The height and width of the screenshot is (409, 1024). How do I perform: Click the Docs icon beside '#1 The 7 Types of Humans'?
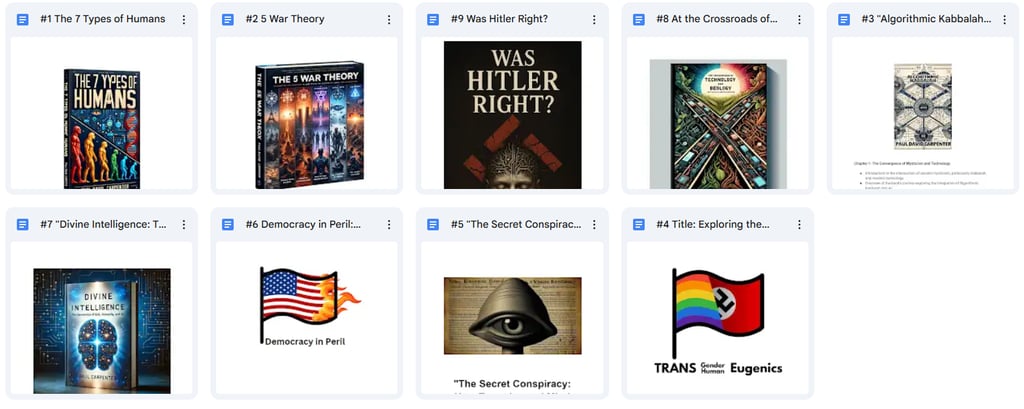tap(23, 20)
